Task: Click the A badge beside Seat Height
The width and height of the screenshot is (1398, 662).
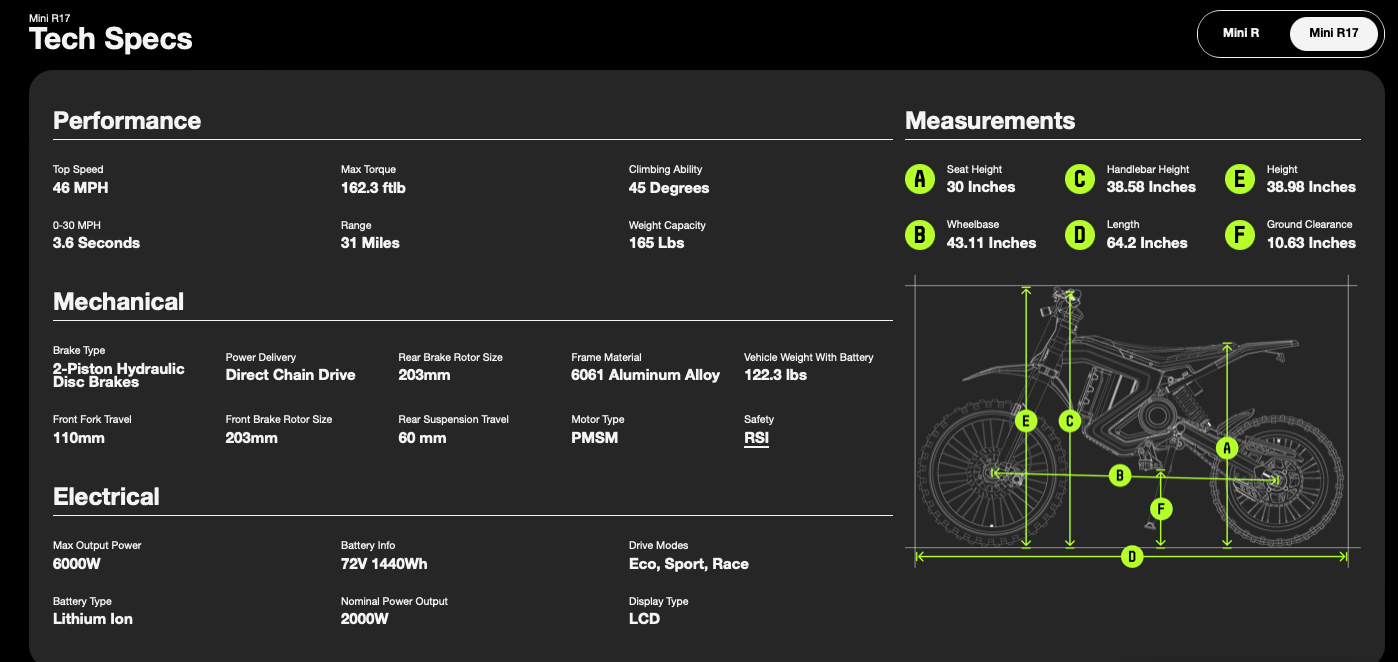Action: pos(919,179)
